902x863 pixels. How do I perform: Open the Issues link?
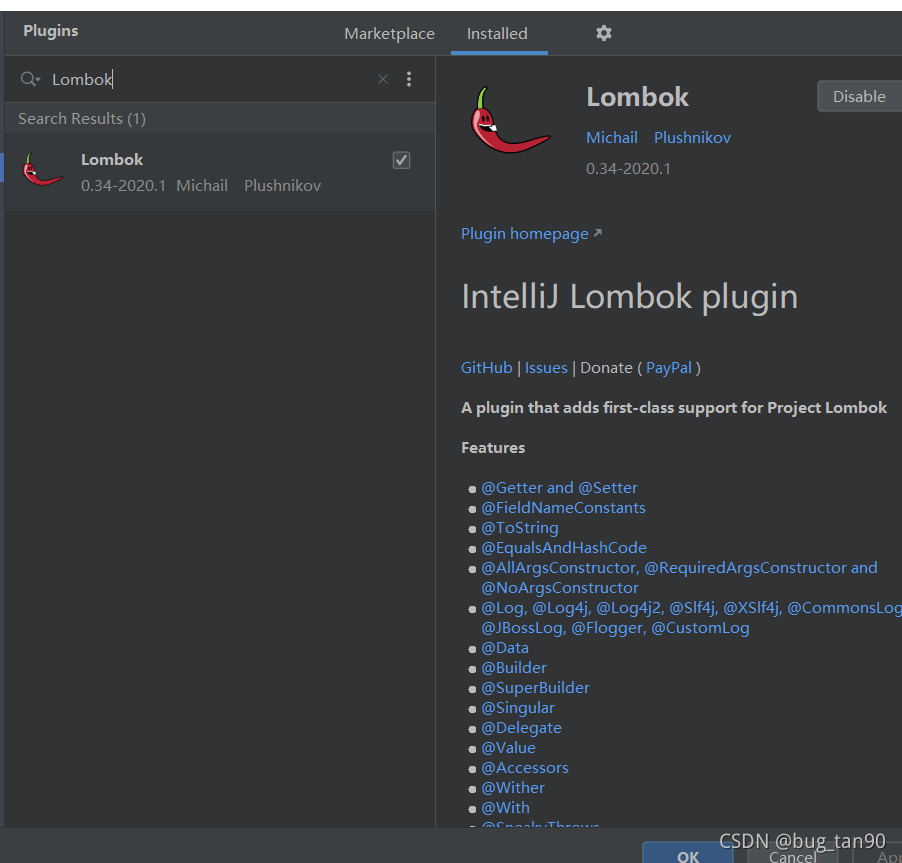point(546,368)
